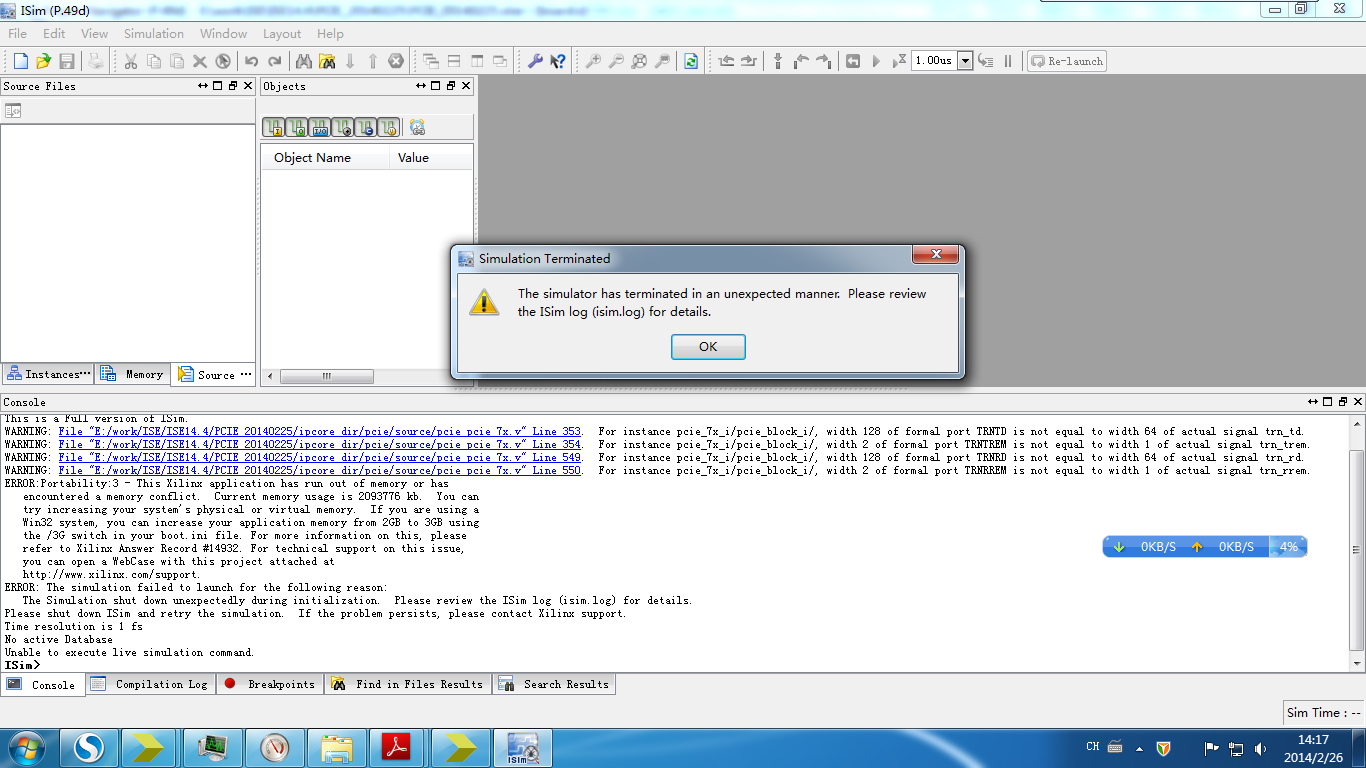Click the Undo arrow icon
This screenshot has width=1366, height=768.
pyautogui.click(x=251, y=61)
